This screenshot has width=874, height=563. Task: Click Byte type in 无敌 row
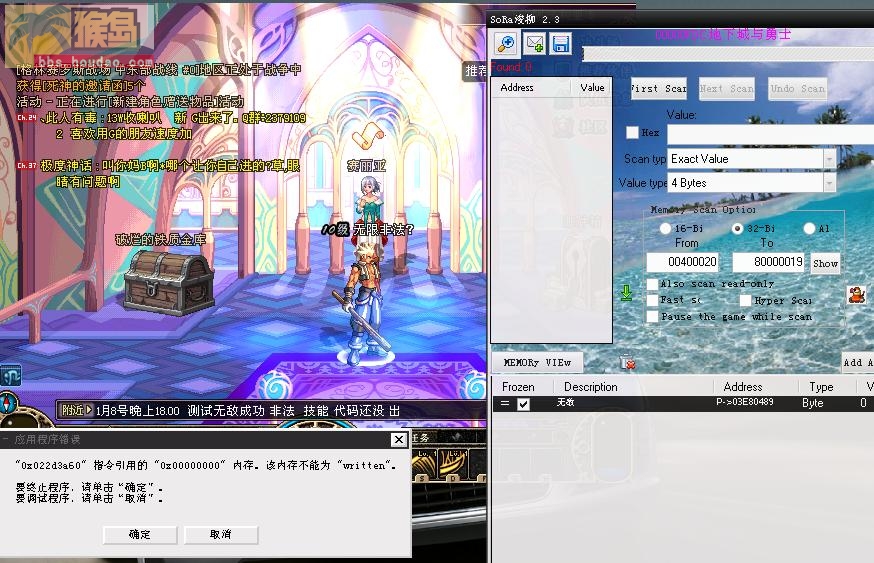tap(813, 403)
